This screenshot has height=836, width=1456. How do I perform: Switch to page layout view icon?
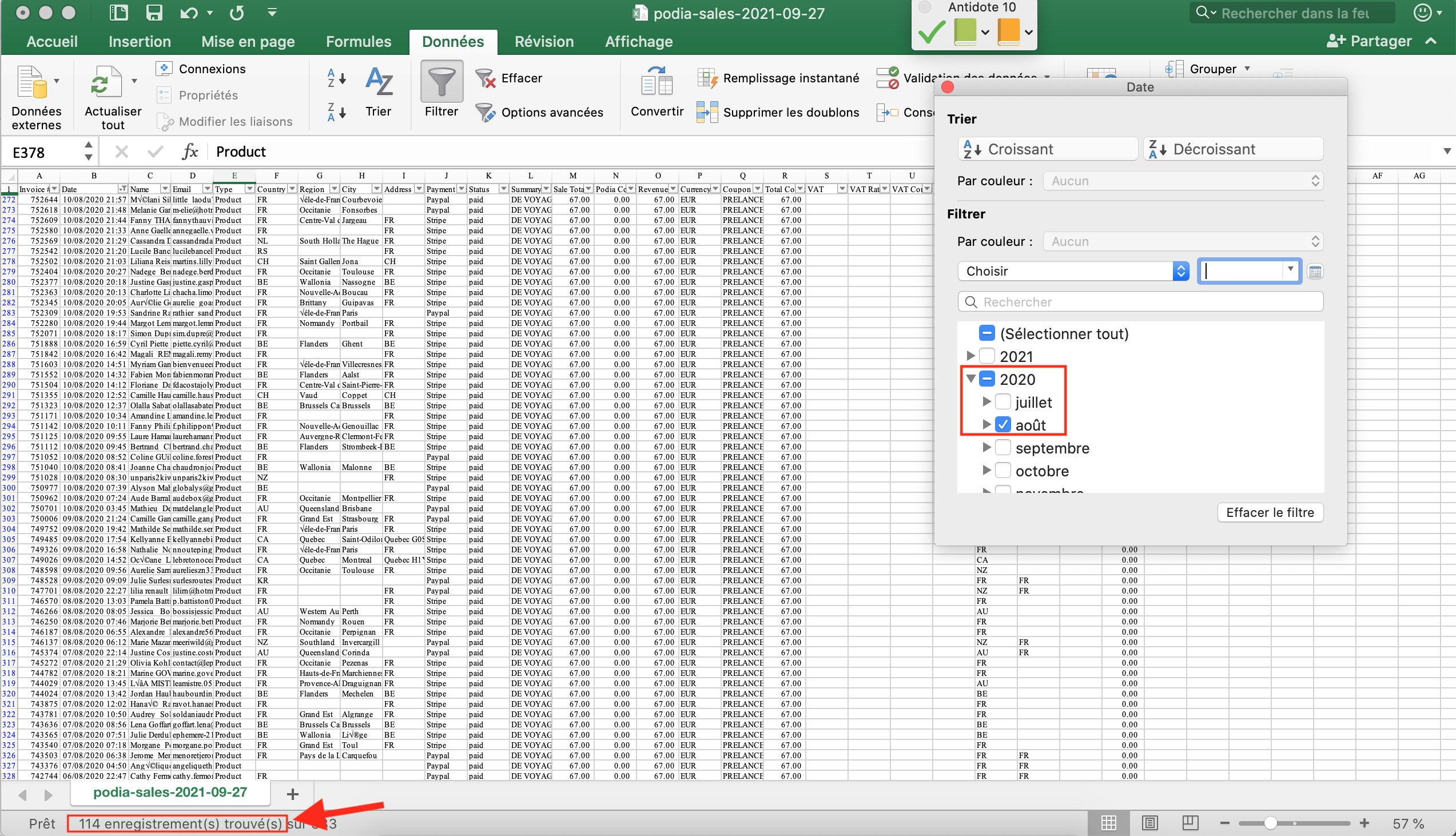point(1149,823)
